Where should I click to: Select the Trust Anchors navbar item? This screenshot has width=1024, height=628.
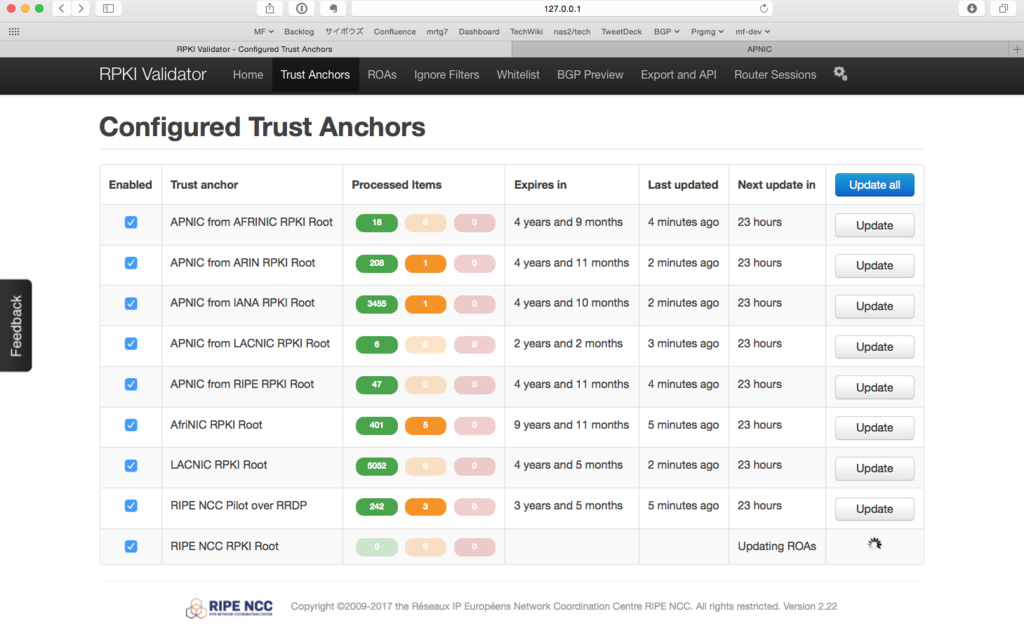tap(315, 74)
